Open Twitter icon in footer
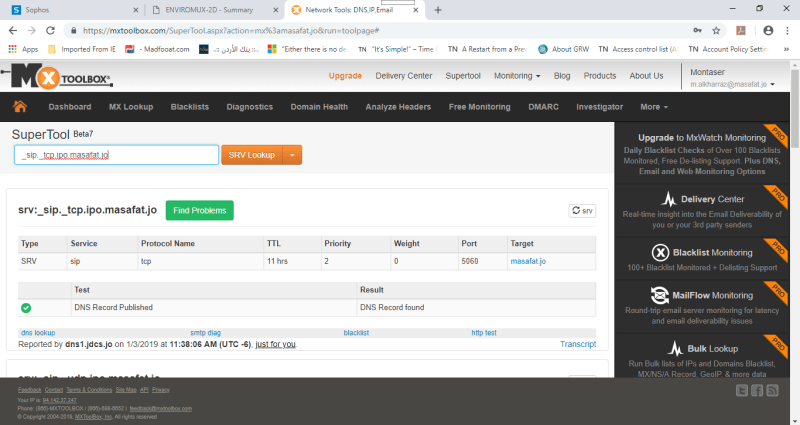This screenshot has height=425, width=800. 742,391
